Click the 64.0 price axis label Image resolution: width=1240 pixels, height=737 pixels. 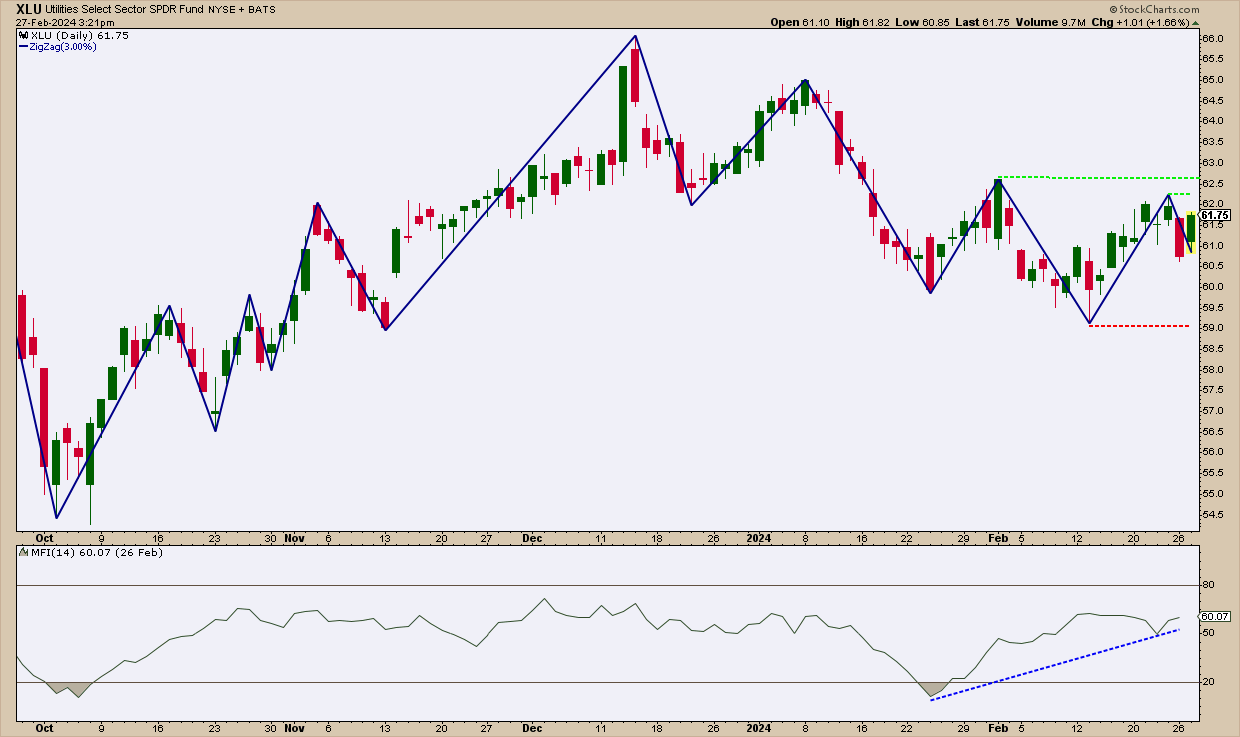coord(1211,121)
